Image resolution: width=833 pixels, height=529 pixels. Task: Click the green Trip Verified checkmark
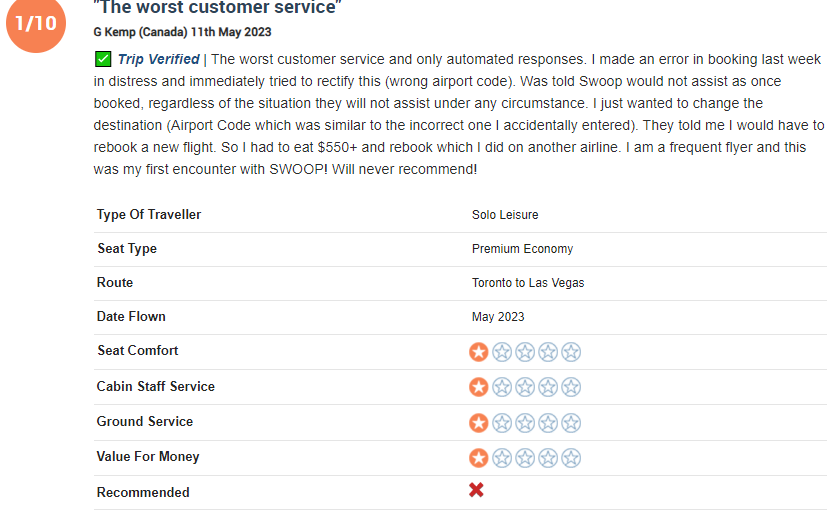click(x=103, y=59)
